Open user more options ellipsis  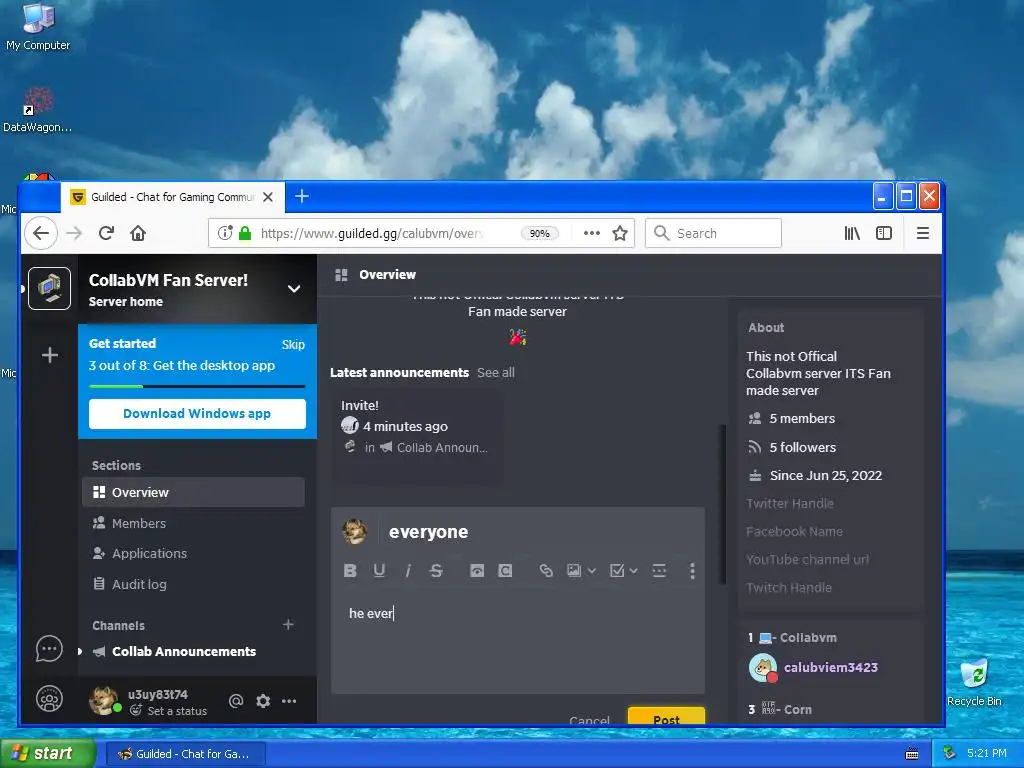[x=289, y=701]
